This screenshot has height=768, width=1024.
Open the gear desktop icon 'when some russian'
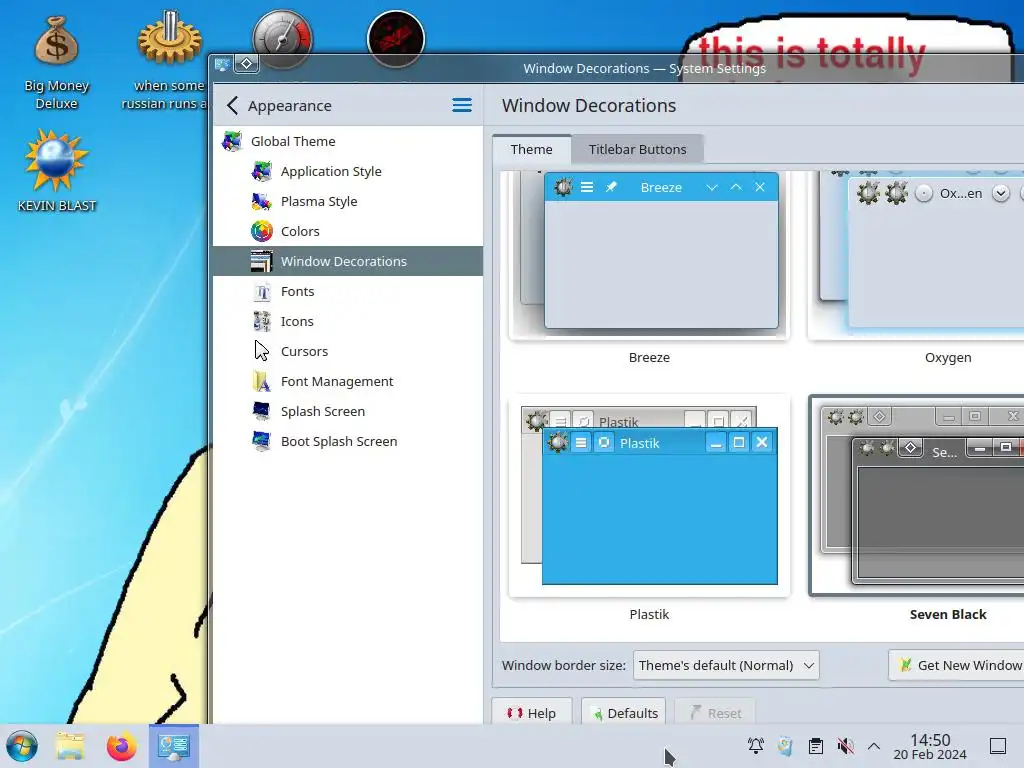(168, 60)
